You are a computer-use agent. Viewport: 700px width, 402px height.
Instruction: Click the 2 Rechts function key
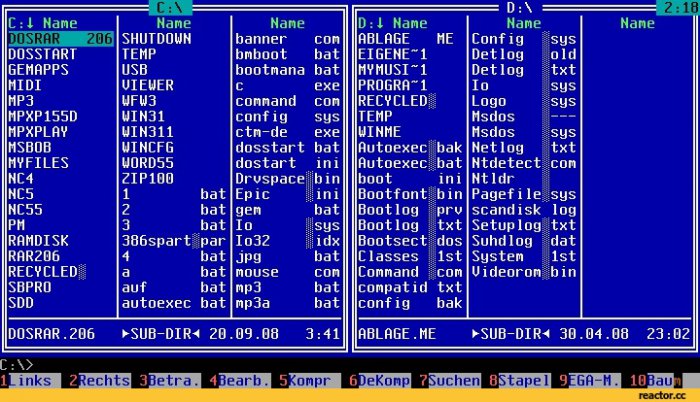pos(100,381)
